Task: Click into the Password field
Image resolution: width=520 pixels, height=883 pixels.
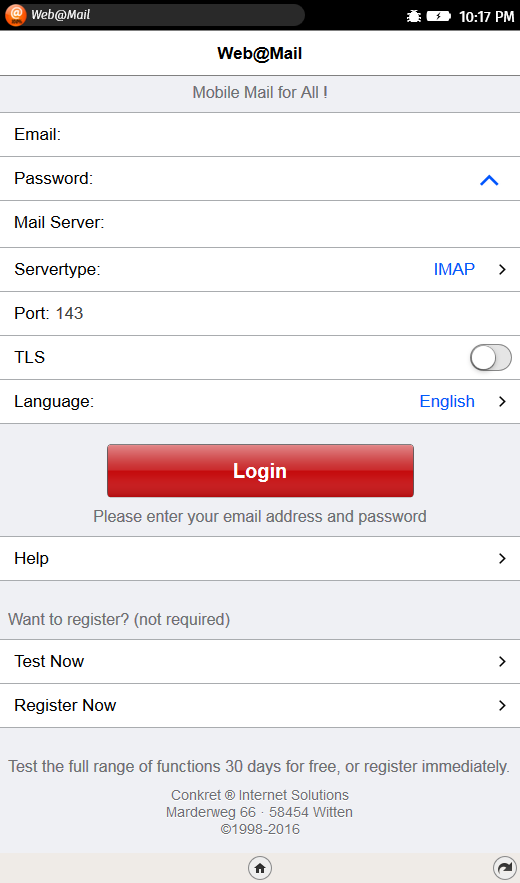Action: [260, 179]
